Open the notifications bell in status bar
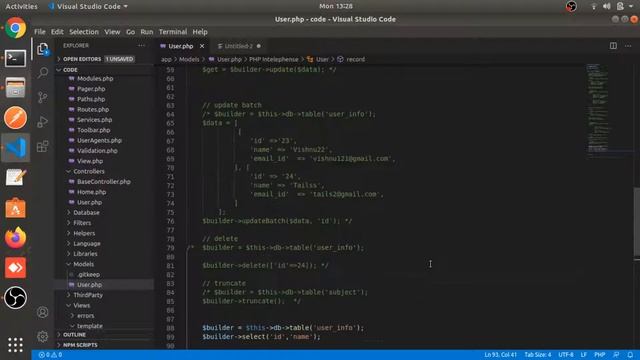The image size is (640, 360). click(x=630, y=355)
